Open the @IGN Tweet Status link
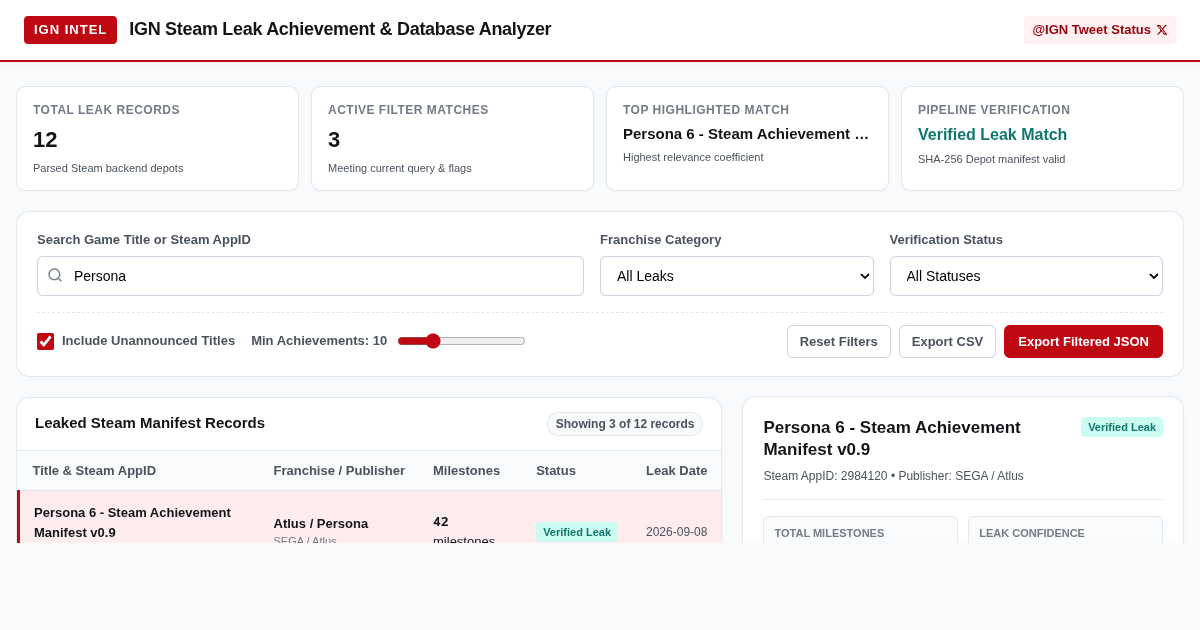This screenshot has width=1200, height=630. pos(1099,30)
